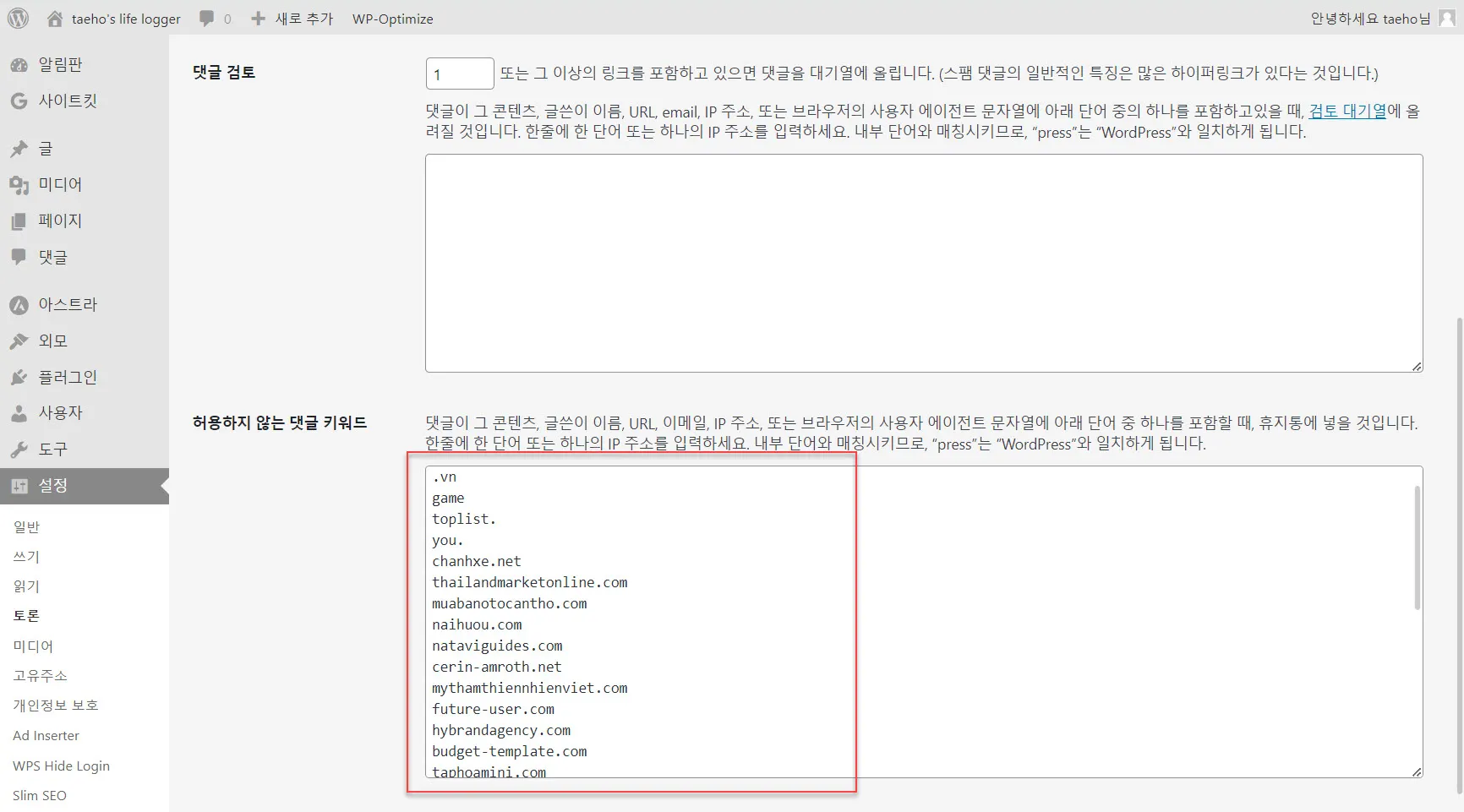Click the page vertical scrollbar

click(x=1460, y=556)
